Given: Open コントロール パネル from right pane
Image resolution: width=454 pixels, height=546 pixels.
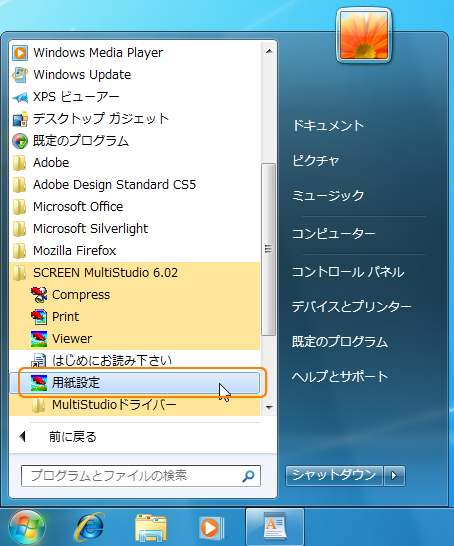Looking at the screenshot, I should [x=348, y=272].
